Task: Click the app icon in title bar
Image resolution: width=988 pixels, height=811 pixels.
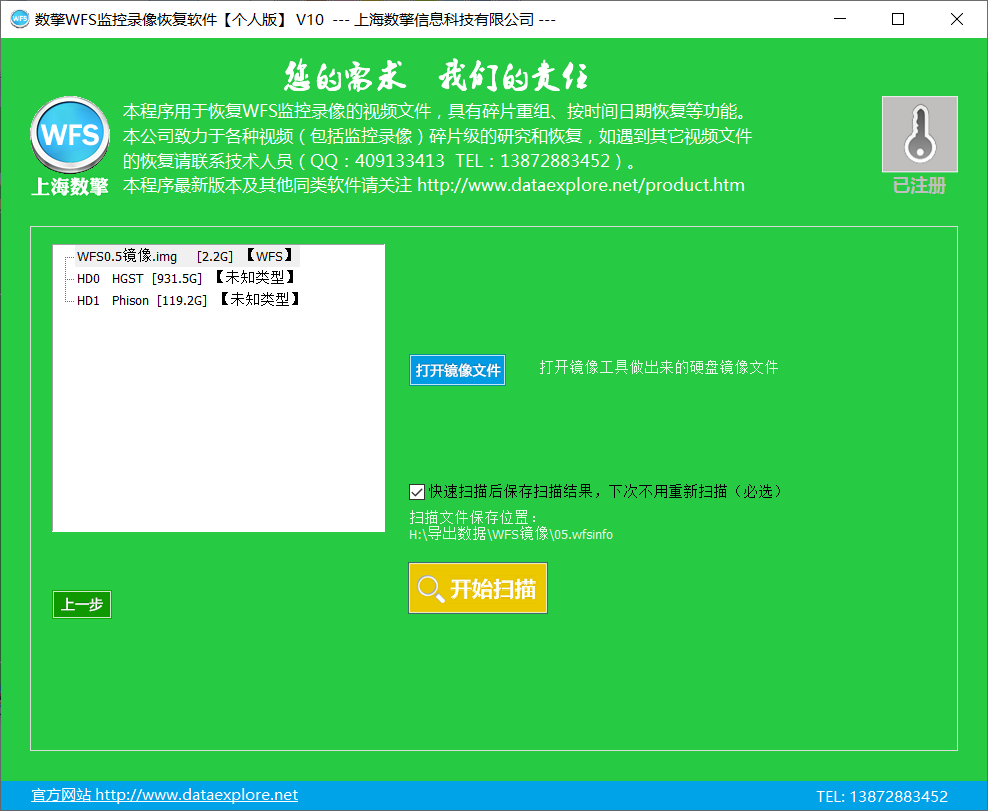Action: click(20, 20)
